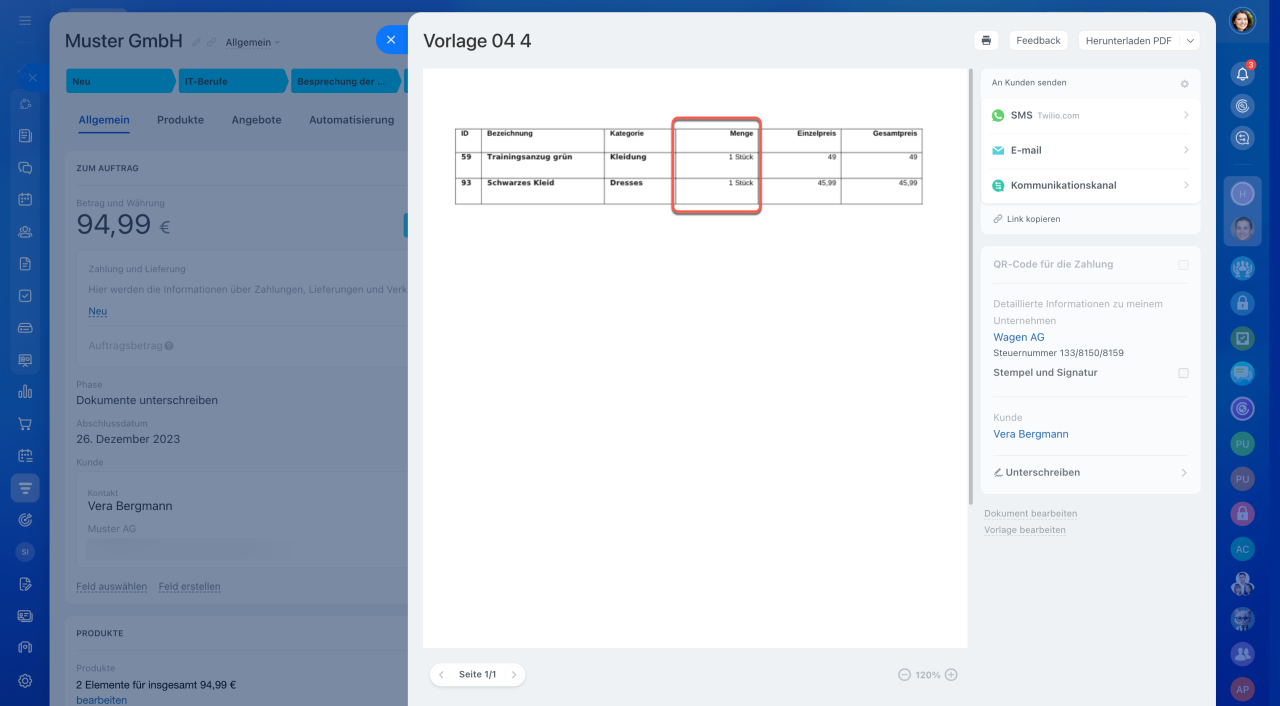Open target goal icon in left sidebar
The width and height of the screenshot is (1280, 706).
[x=25, y=520]
